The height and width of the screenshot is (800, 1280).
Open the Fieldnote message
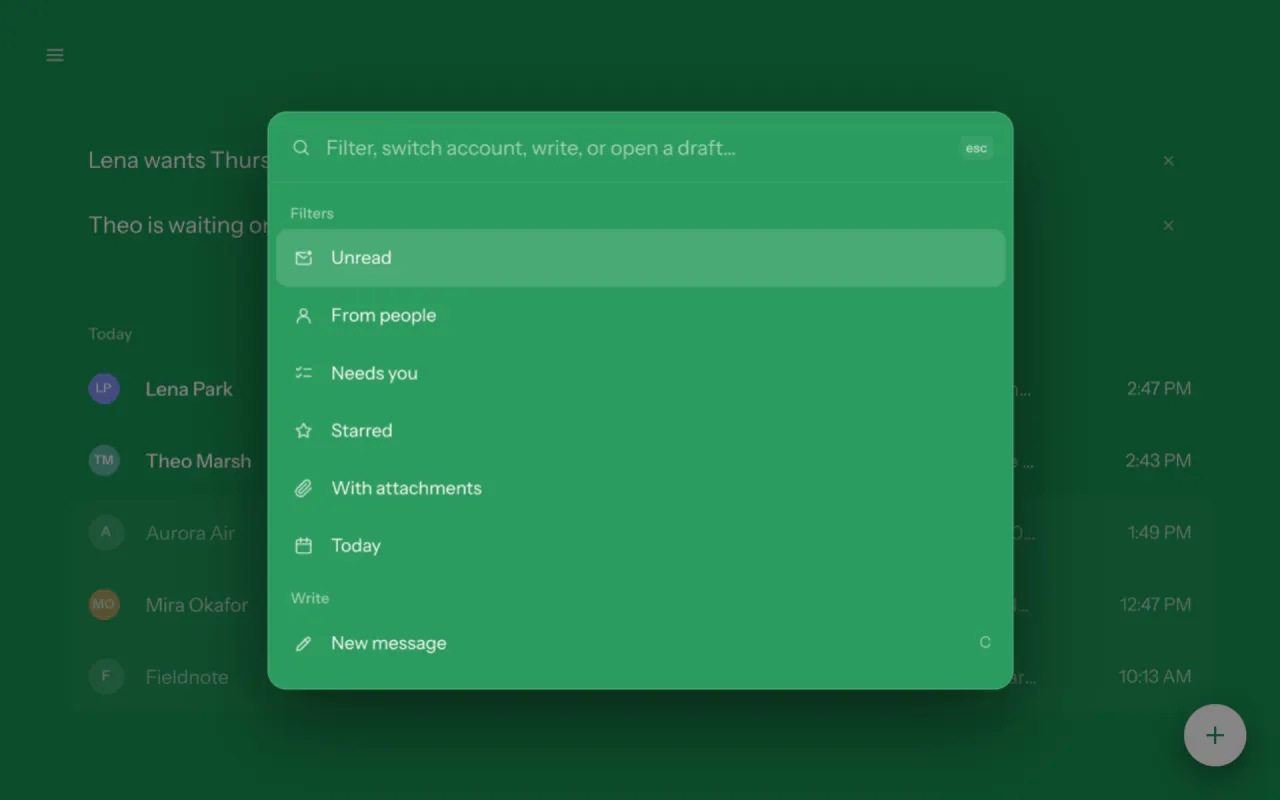(640, 677)
